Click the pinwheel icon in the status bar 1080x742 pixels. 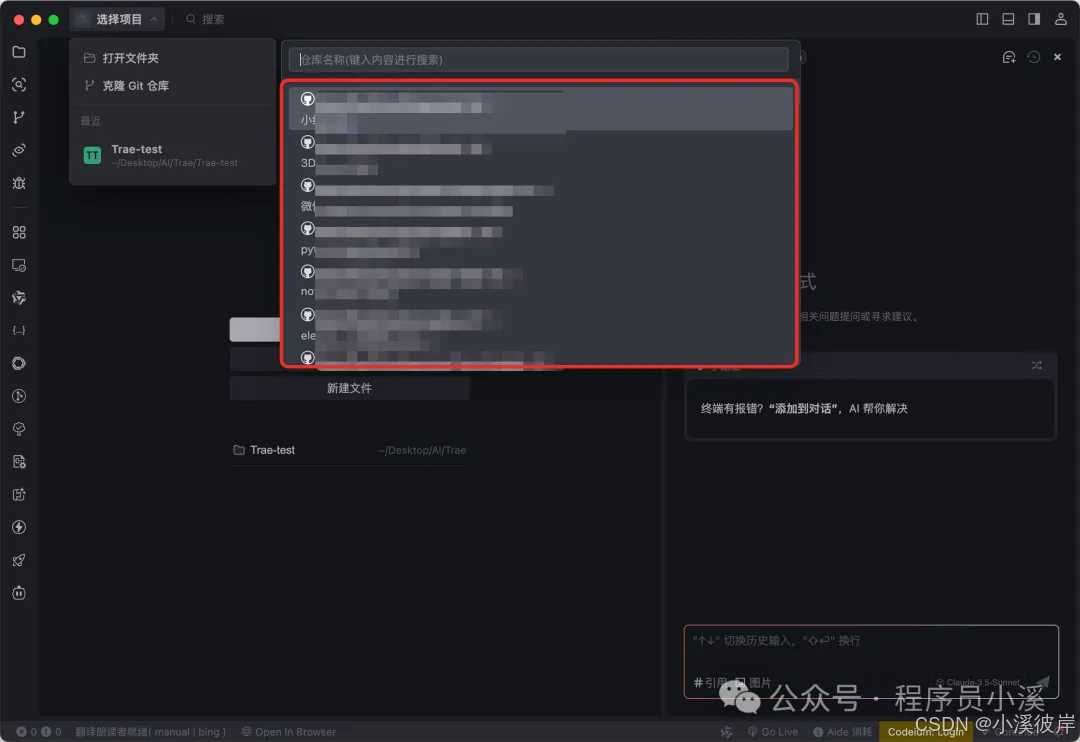(727, 732)
